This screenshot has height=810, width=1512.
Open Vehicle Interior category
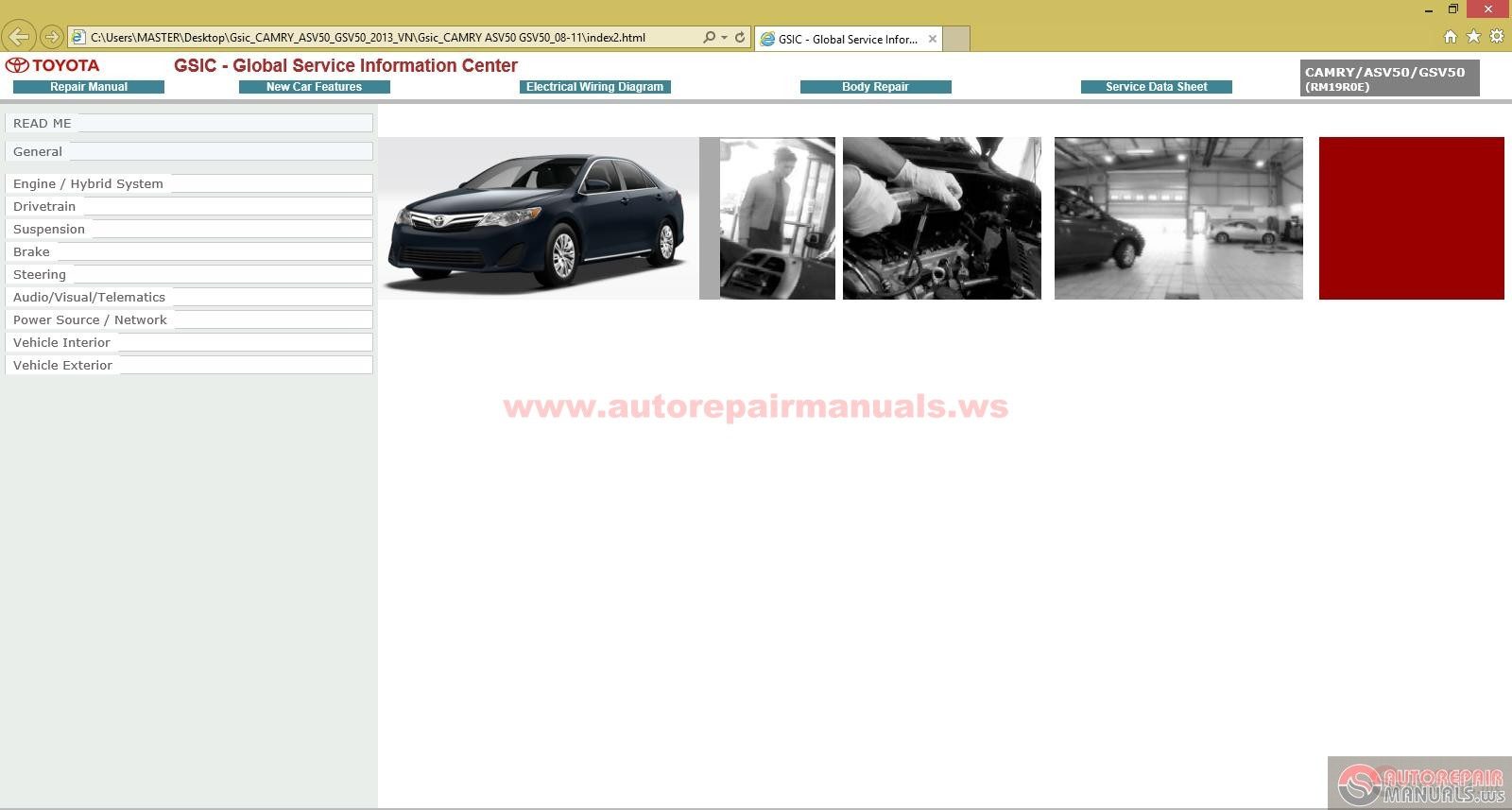[189, 342]
